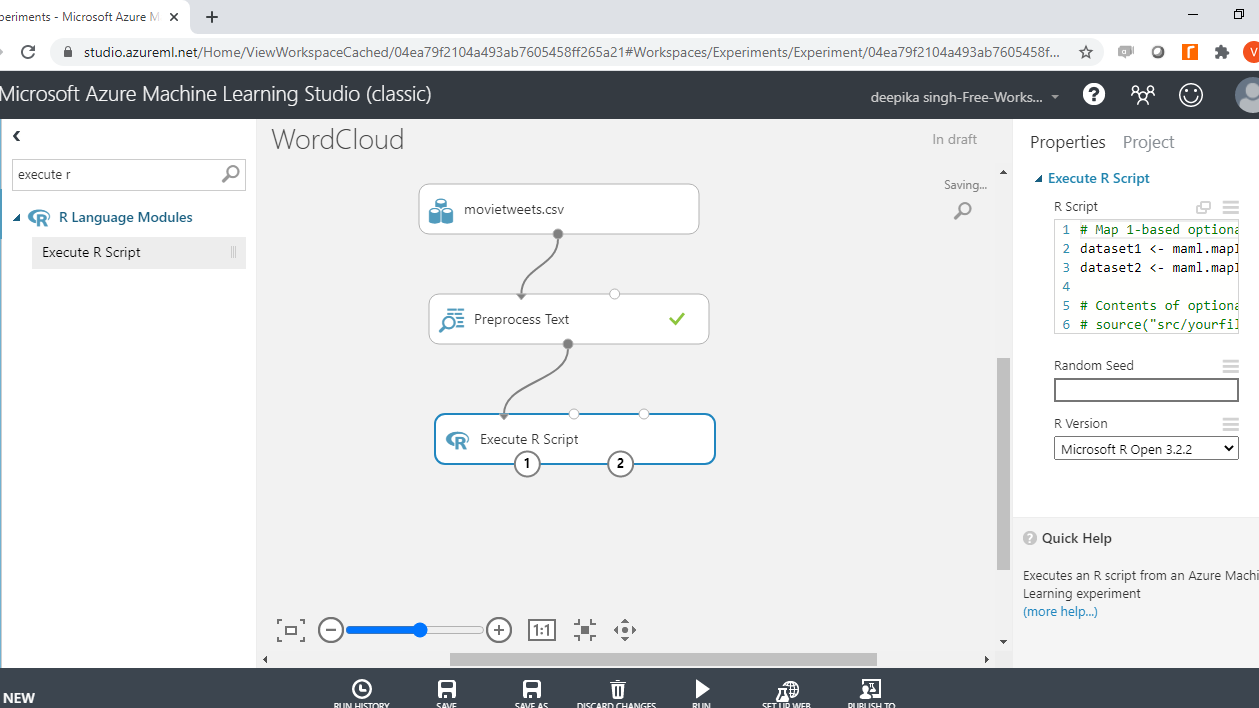
Task: Click the Publish To Gallery icon
Action: tap(870, 689)
